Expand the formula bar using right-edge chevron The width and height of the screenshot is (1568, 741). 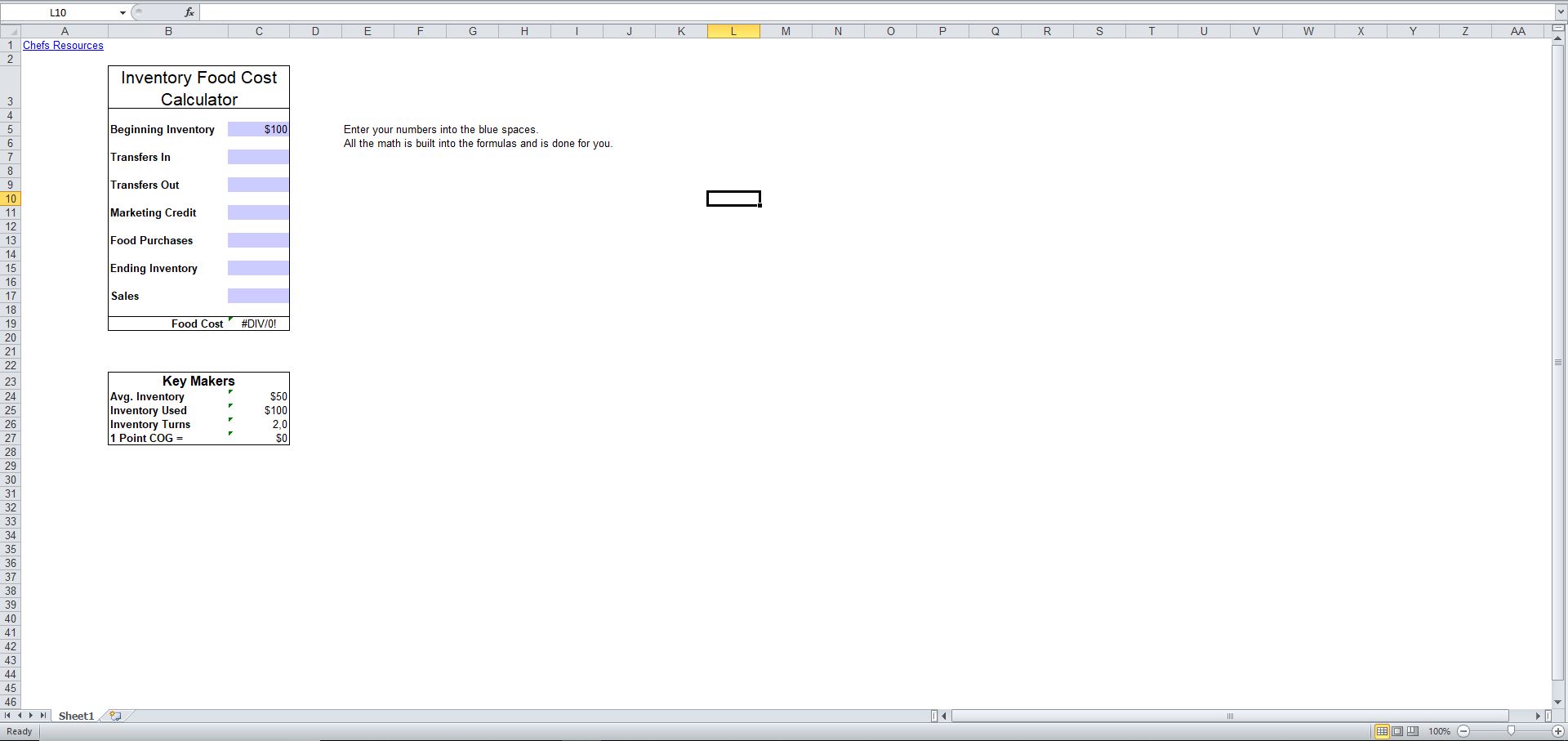click(1560, 12)
